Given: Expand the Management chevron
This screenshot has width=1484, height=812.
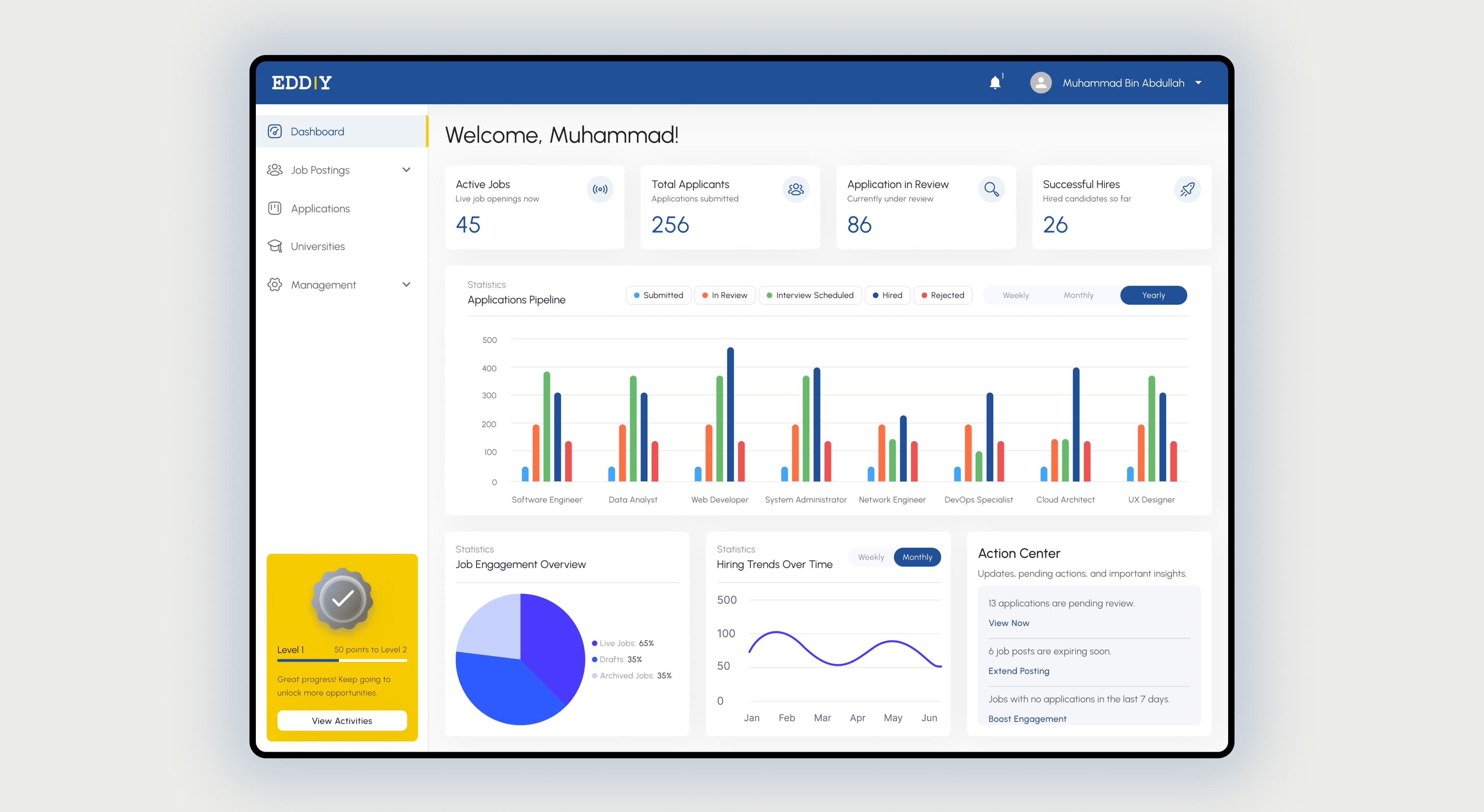Looking at the screenshot, I should 406,284.
